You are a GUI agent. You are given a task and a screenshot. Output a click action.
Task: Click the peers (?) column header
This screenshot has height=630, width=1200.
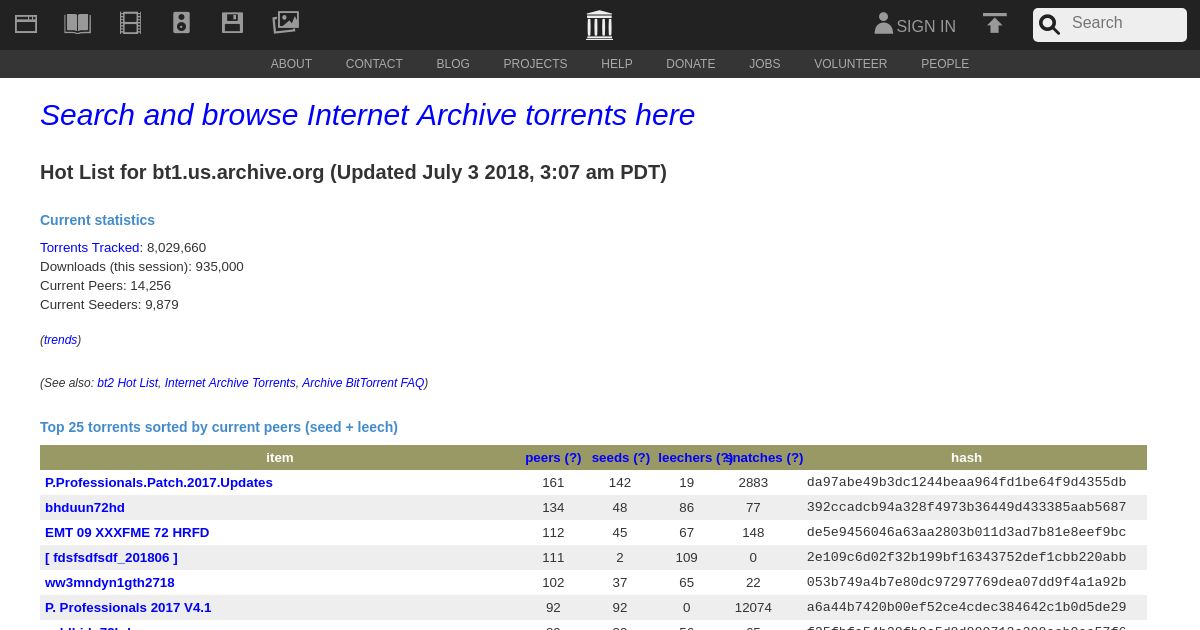[553, 458]
